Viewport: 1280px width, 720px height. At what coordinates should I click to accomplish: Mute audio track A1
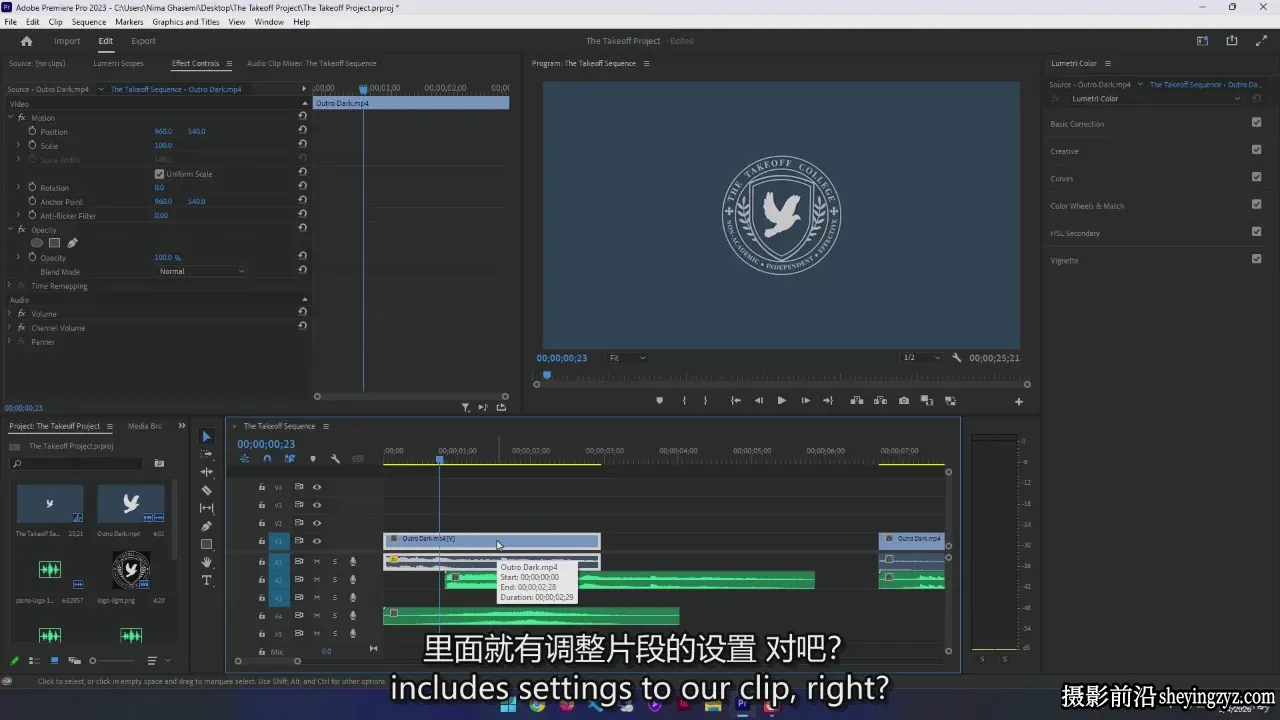pos(317,561)
